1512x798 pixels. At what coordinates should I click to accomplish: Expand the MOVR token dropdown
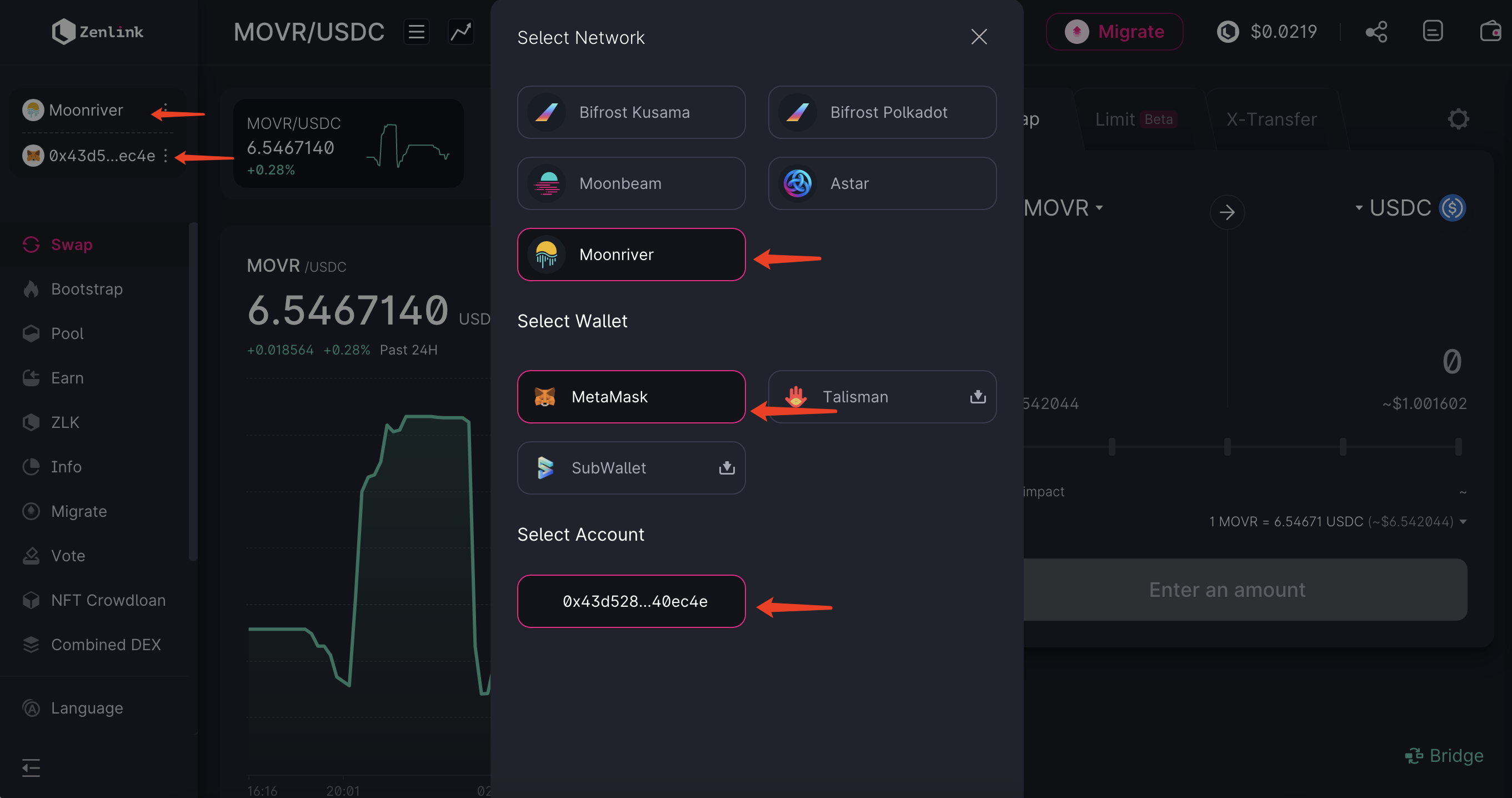tap(1064, 208)
